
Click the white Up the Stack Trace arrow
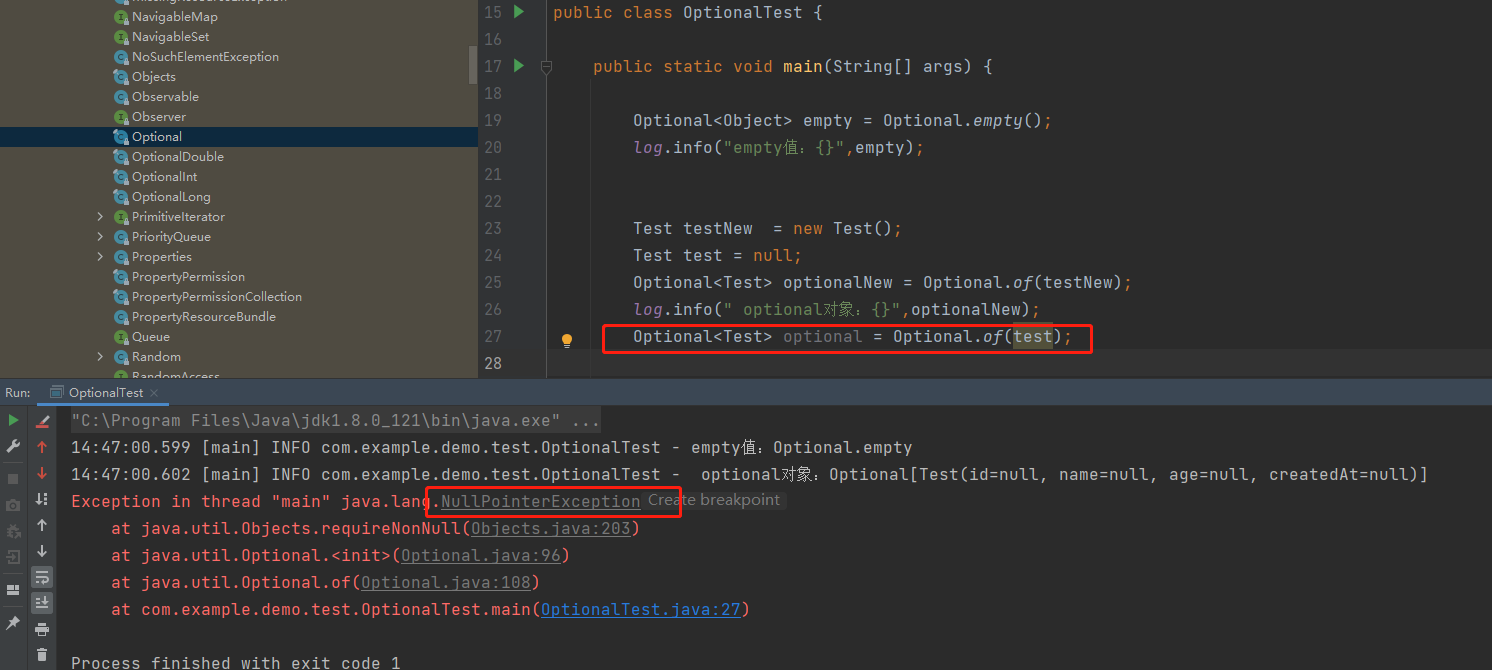tap(42, 525)
